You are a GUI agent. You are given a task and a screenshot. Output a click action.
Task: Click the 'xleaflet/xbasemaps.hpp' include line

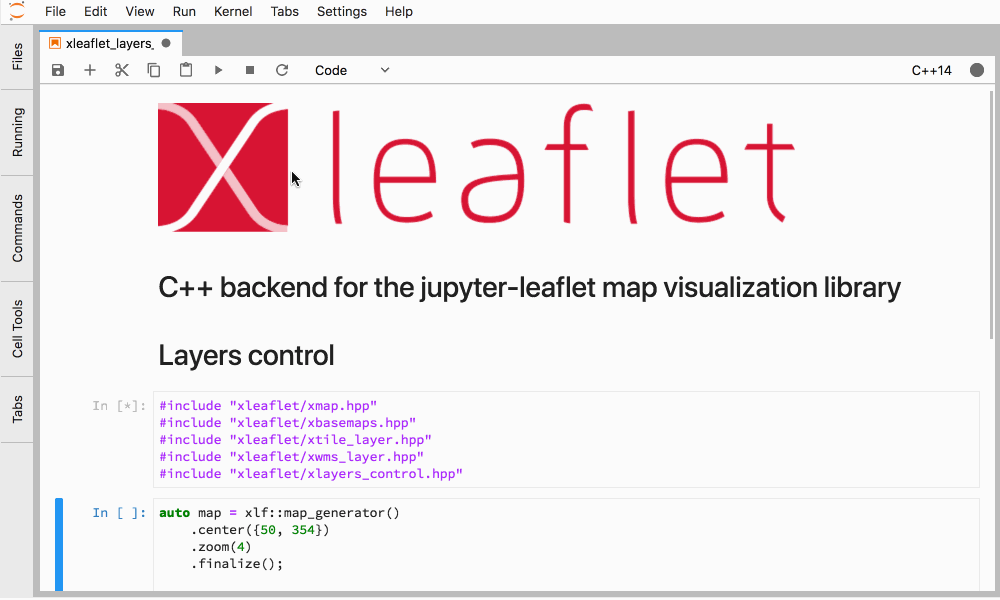click(x=288, y=423)
